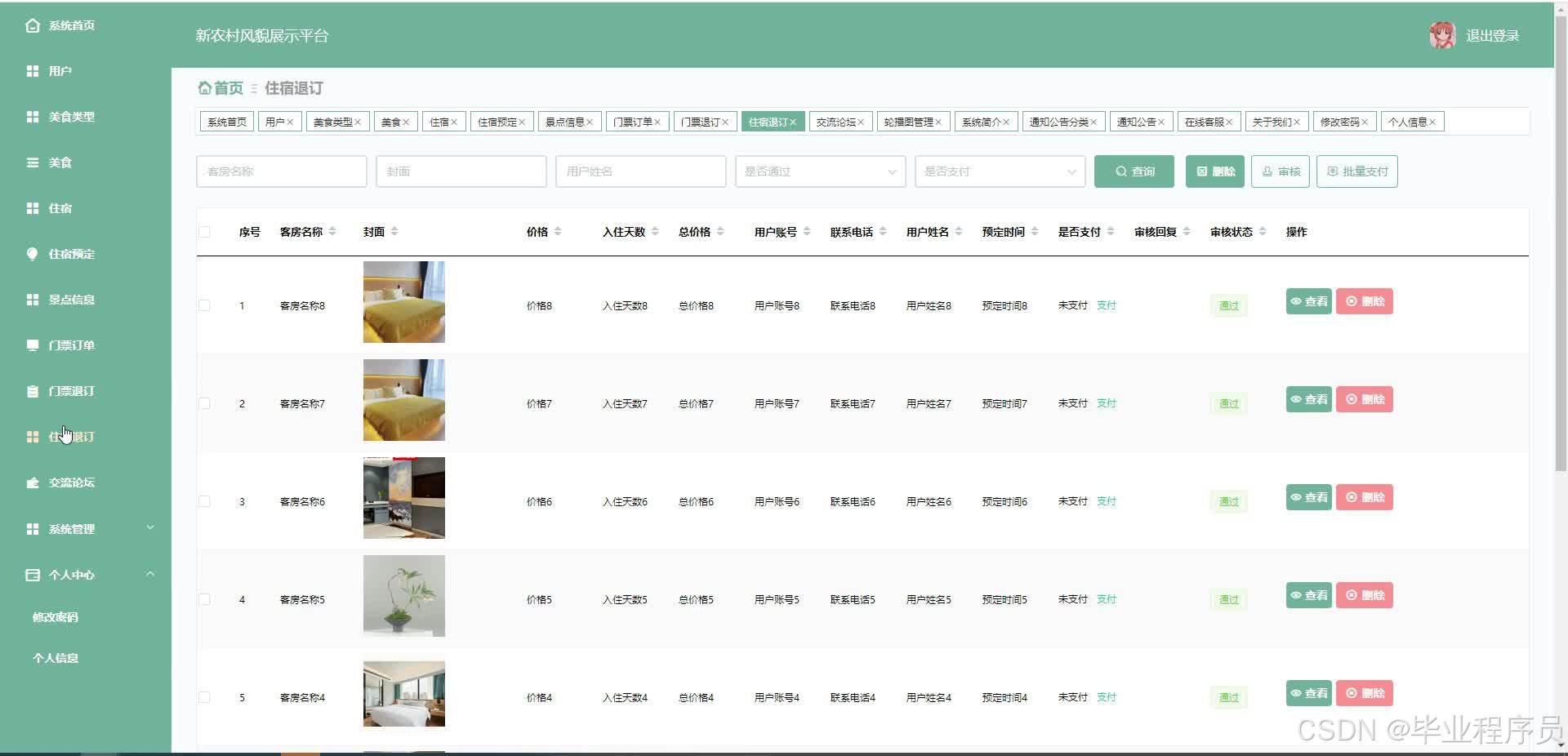Image resolution: width=1568 pixels, height=756 pixels.
Task: Click the 客房名称 search input
Action: tap(282, 171)
